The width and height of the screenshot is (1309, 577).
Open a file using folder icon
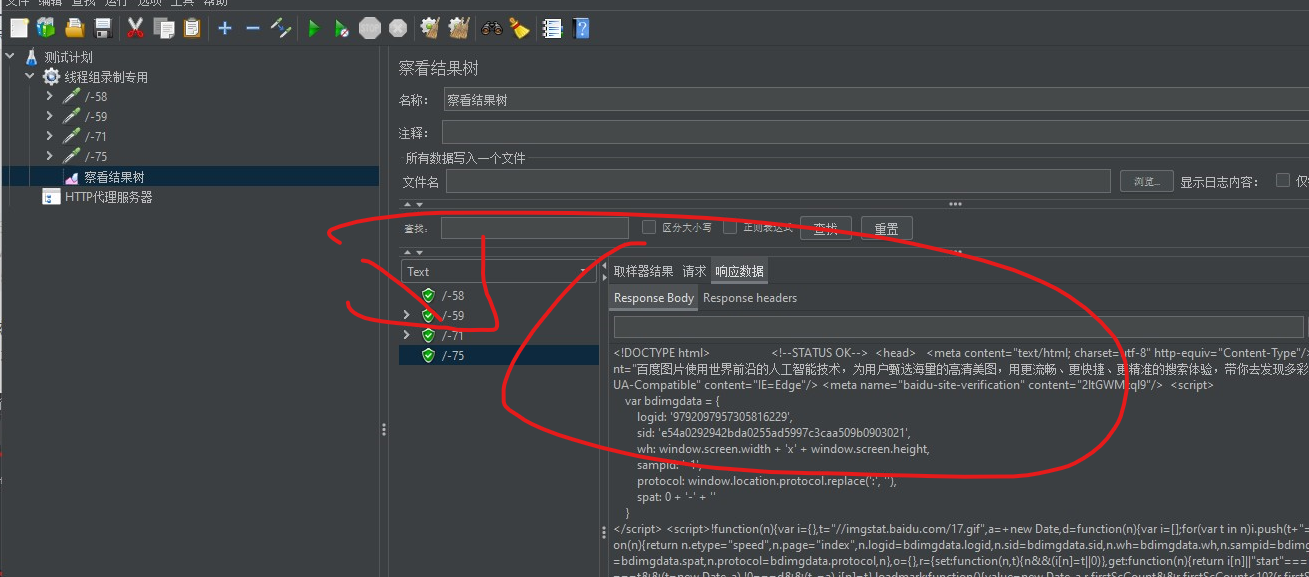[x=75, y=29]
